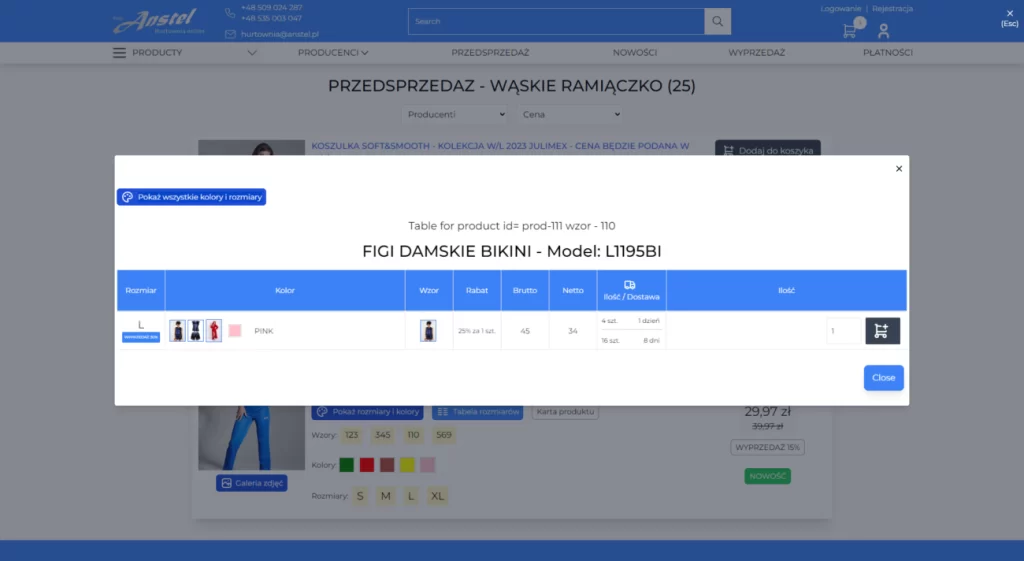1024x561 pixels.
Task: Open the shopping cart icon in header
Action: 849,31
